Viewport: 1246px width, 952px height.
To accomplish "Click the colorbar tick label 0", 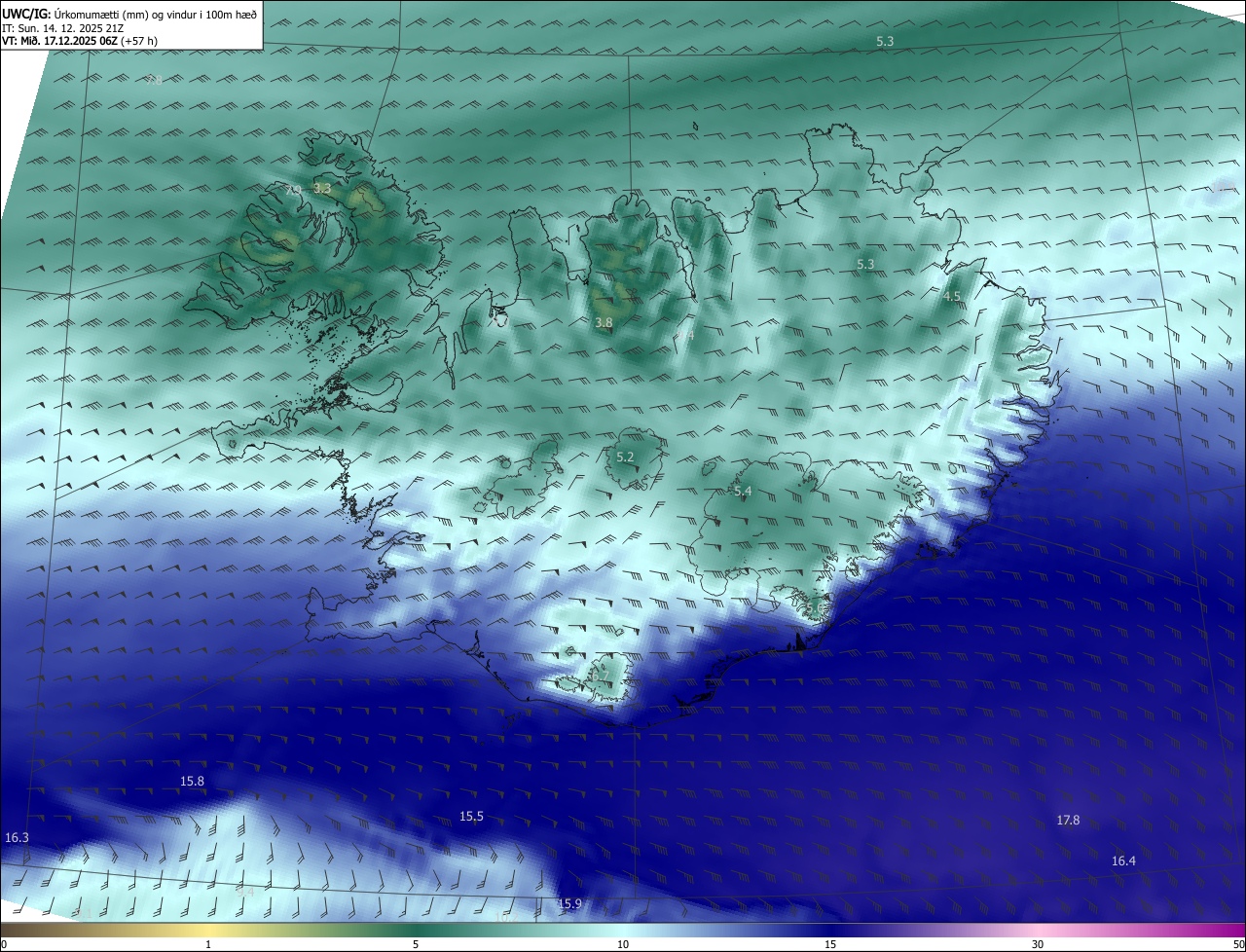I will click(x=4, y=944).
